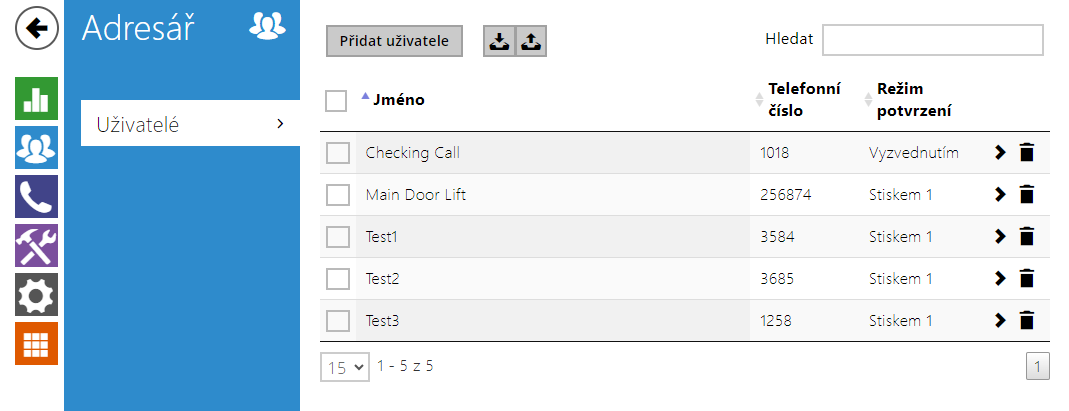Click the Přidat uživatele button

[x=394, y=41]
